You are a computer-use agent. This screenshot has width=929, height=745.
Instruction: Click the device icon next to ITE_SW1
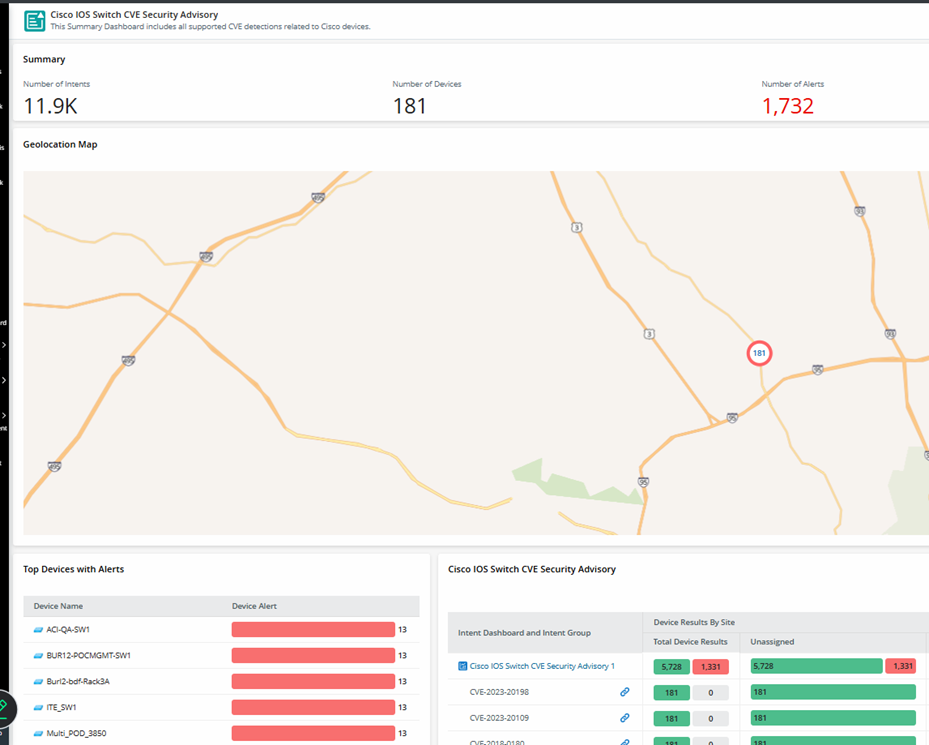pyautogui.click(x=38, y=707)
